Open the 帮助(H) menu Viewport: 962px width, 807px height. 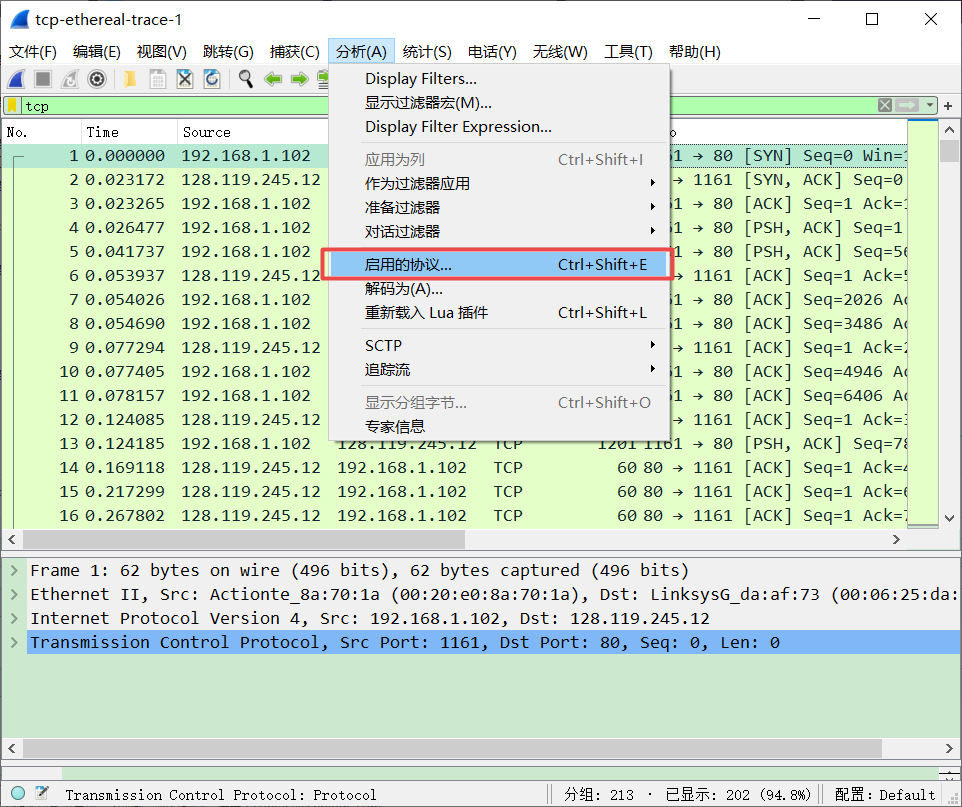pyautogui.click(x=695, y=52)
